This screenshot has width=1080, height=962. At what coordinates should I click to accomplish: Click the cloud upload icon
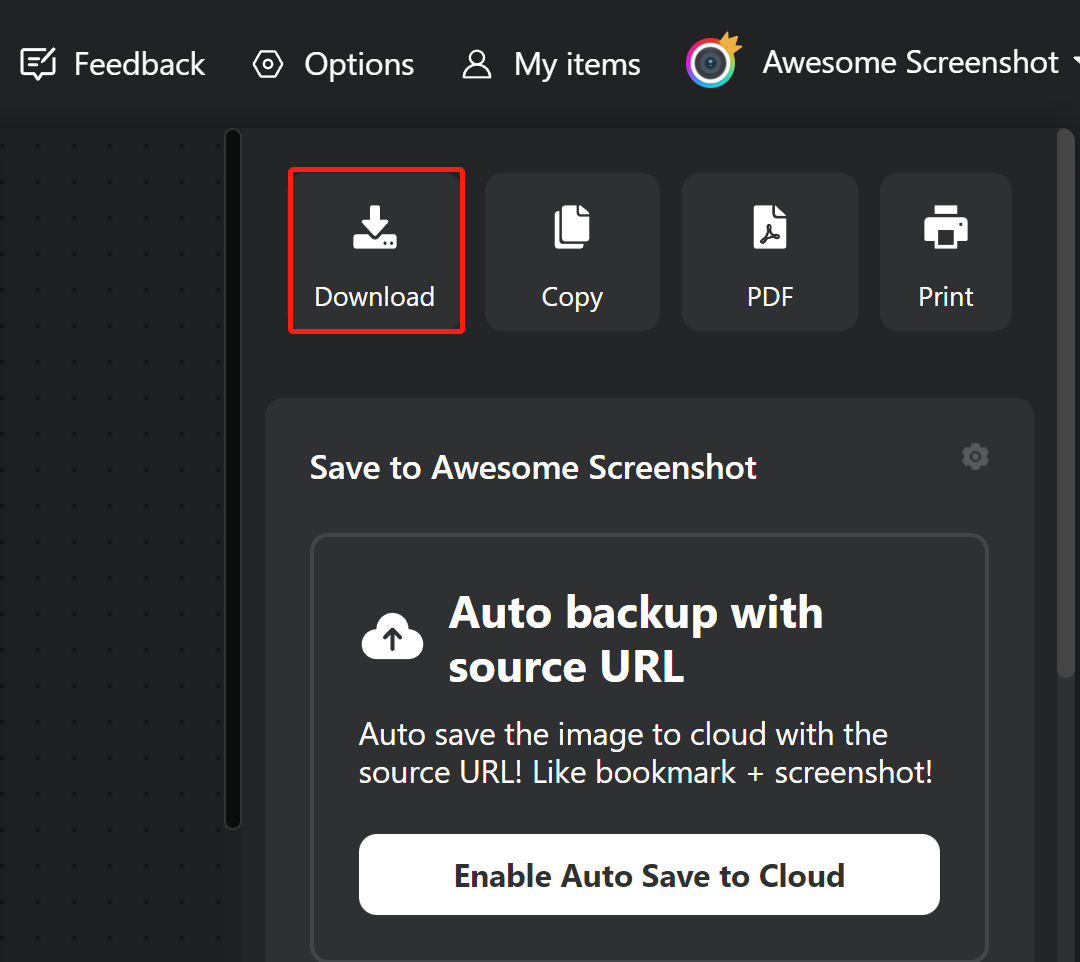[x=393, y=637]
